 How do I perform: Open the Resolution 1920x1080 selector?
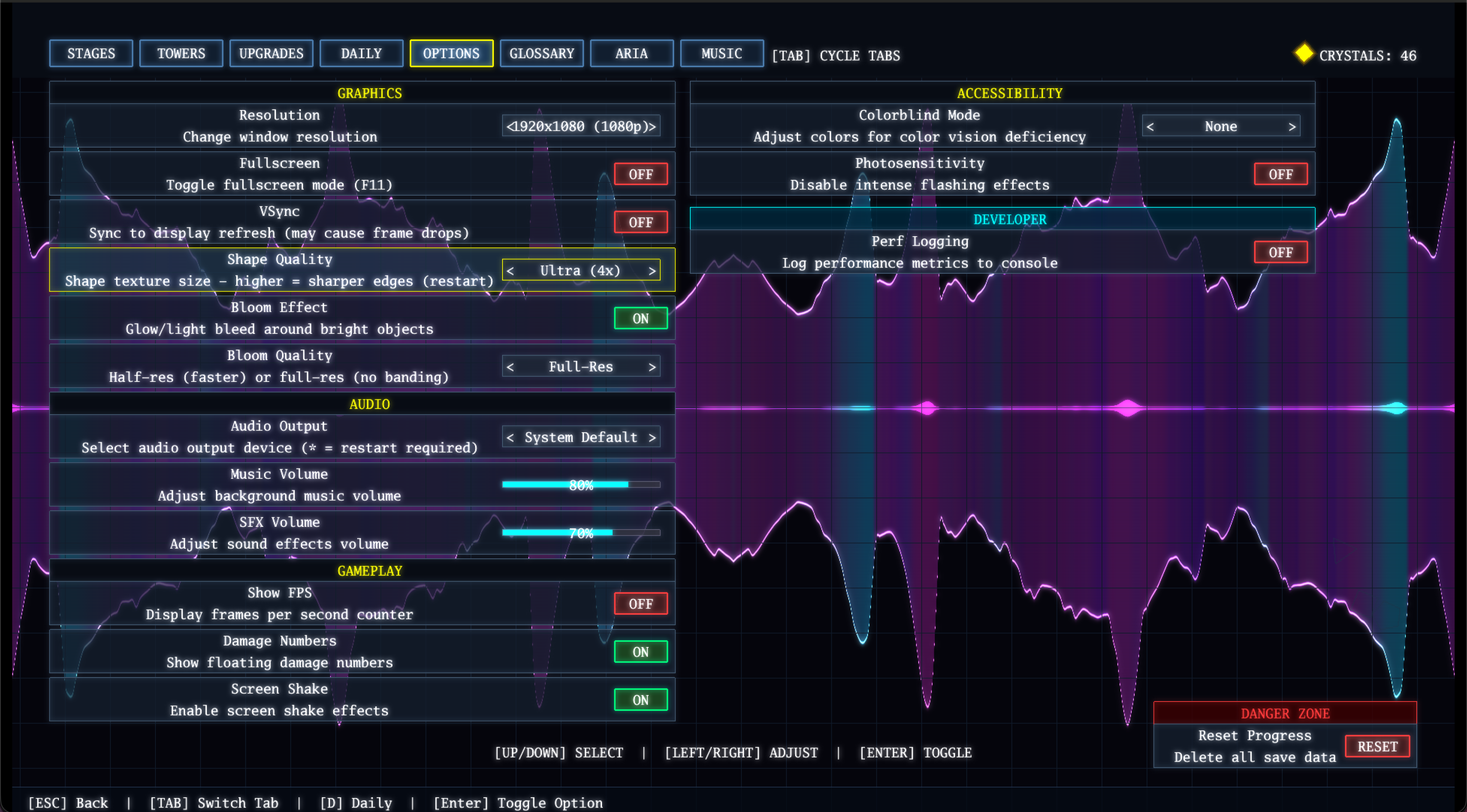click(581, 127)
